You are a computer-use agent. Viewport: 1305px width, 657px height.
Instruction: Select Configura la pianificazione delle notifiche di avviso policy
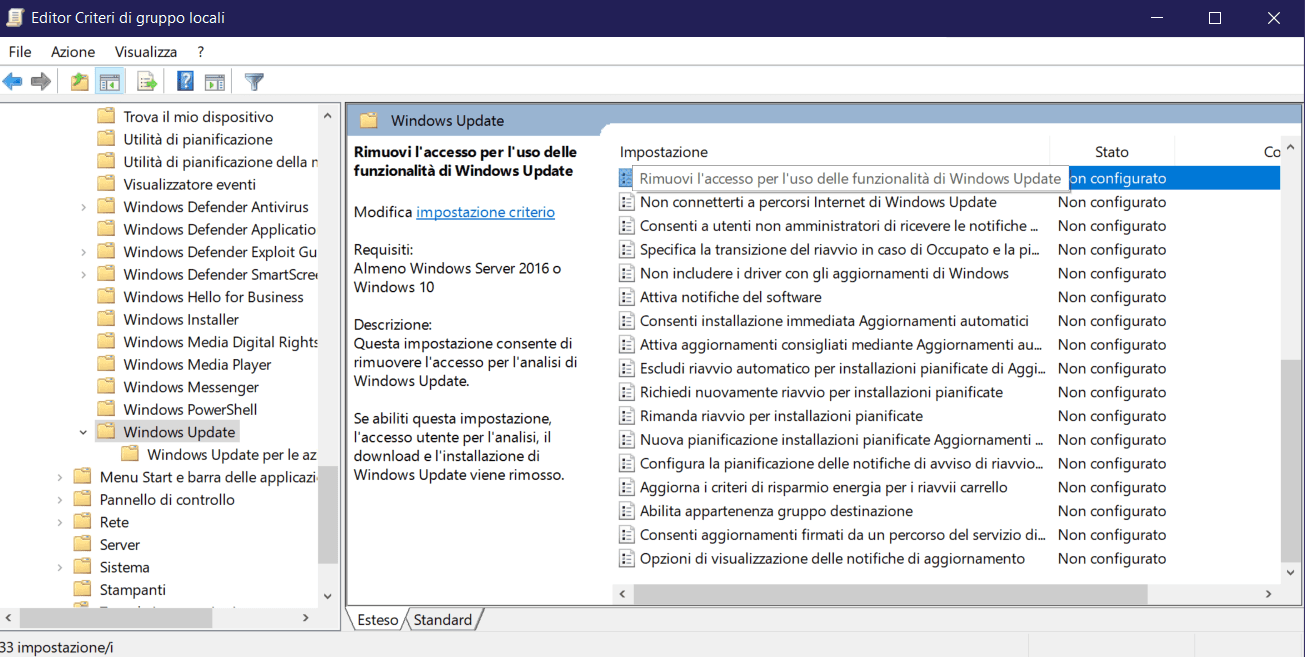point(843,463)
